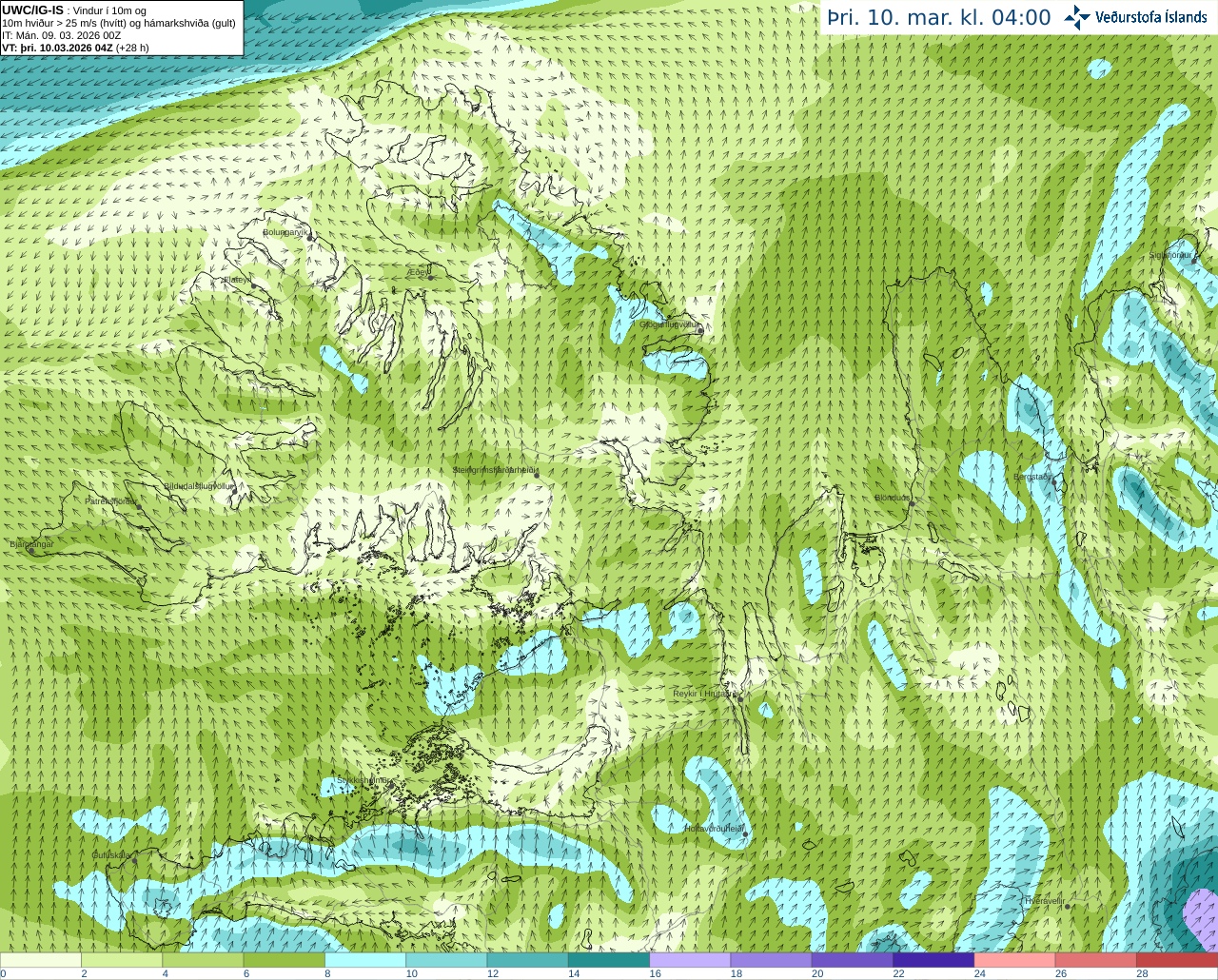Click the Gjögurflugvöllur station label

[x=670, y=324]
